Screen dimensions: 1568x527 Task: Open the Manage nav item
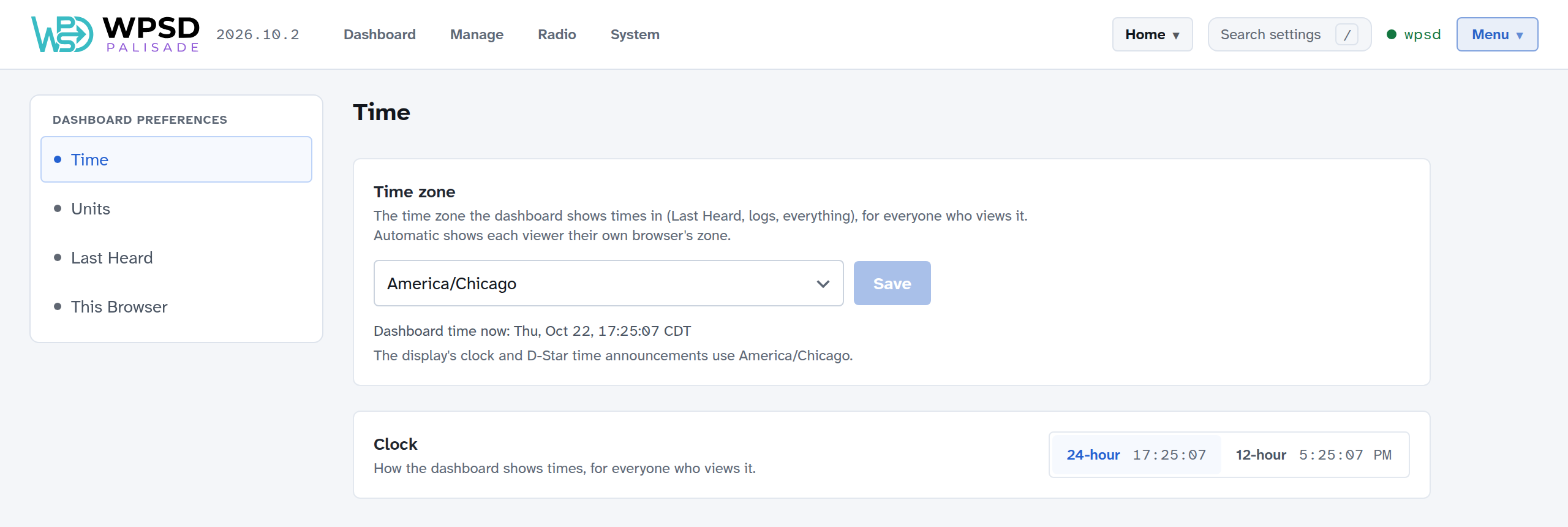pyautogui.click(x=477, y=34)
